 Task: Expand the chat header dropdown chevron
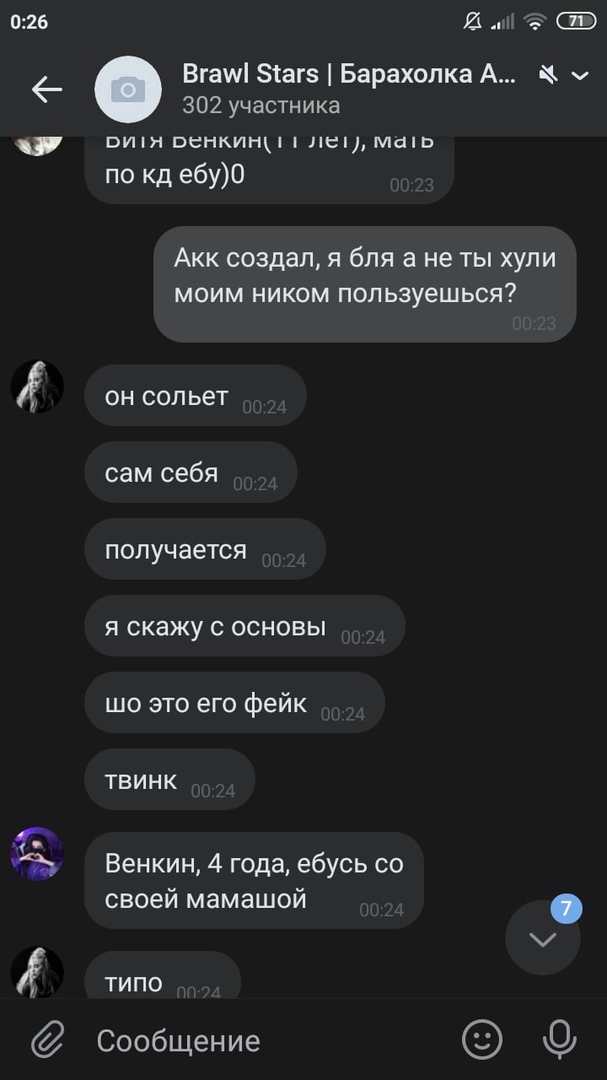pos(581,75)
